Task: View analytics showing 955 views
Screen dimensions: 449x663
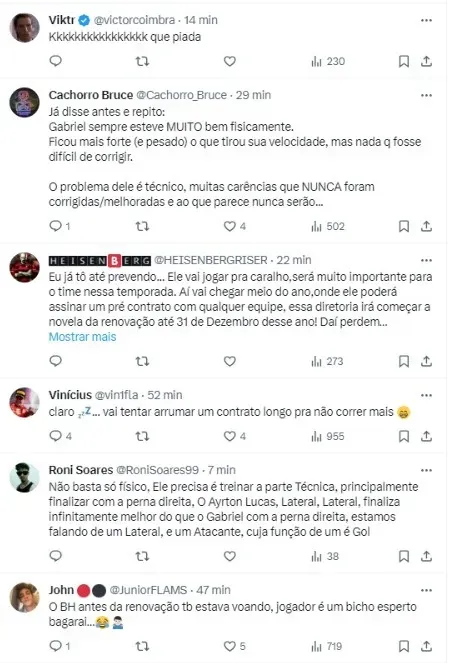Action: coord(328,436)
